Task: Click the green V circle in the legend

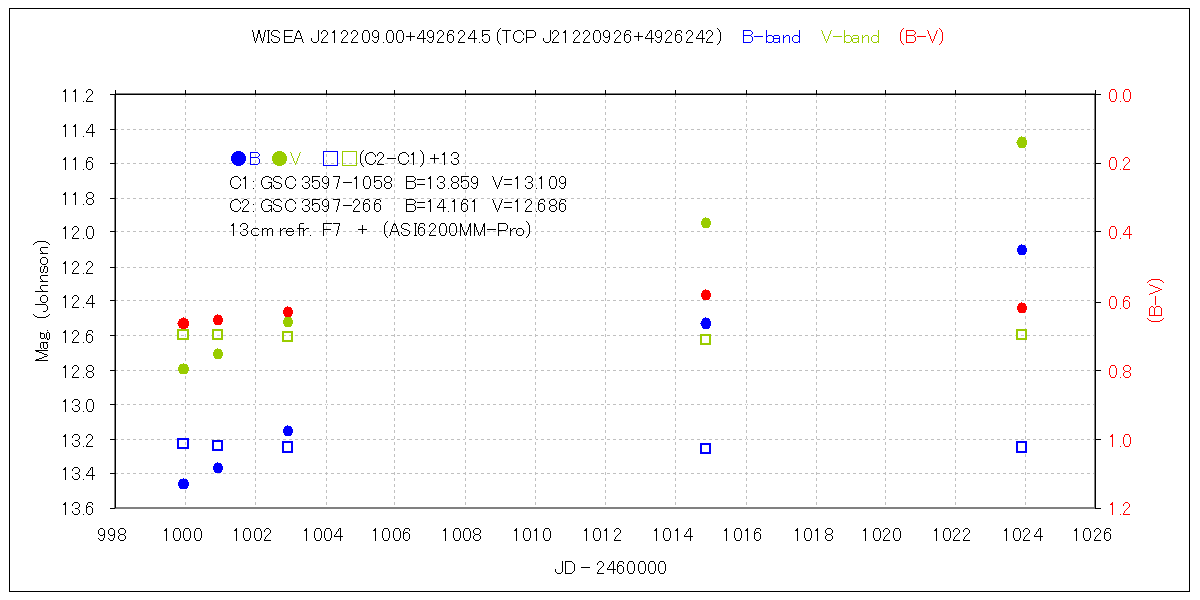Action: pyautogui.click(x=279, y=158)
